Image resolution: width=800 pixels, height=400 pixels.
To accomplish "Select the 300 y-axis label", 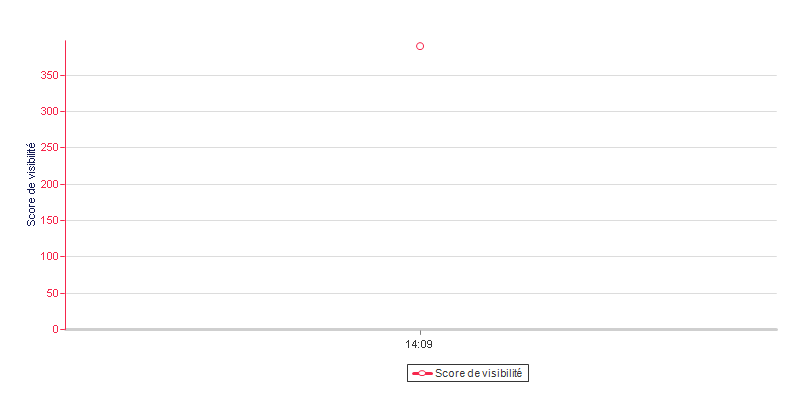I will tap(49, 111).
